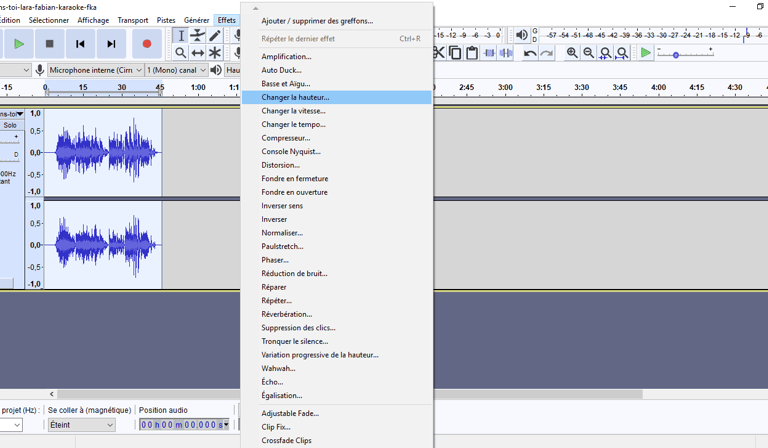Open the Pistes menu
Viewport: 768px width, 448px height.
point(166,20)
